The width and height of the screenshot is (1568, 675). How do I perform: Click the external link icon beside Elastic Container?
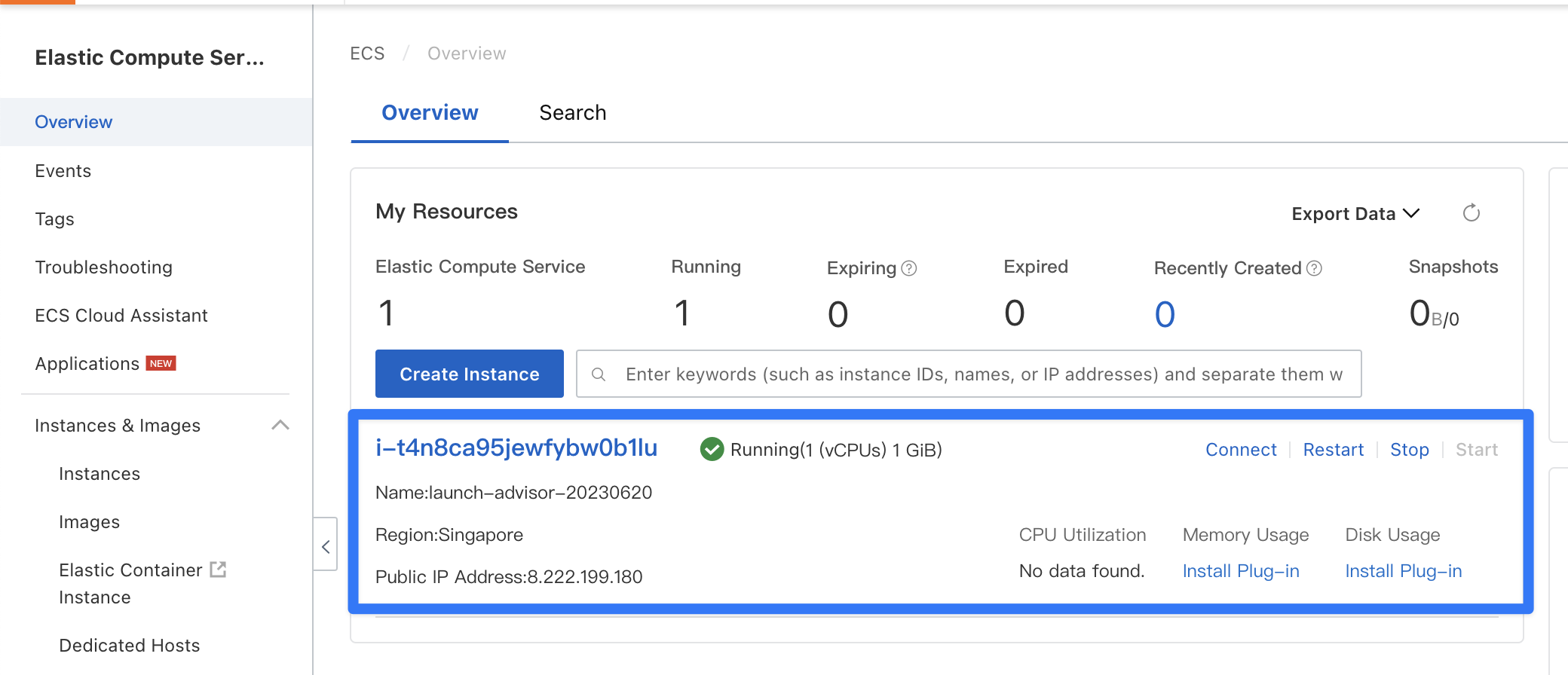(x=218, y=570)
